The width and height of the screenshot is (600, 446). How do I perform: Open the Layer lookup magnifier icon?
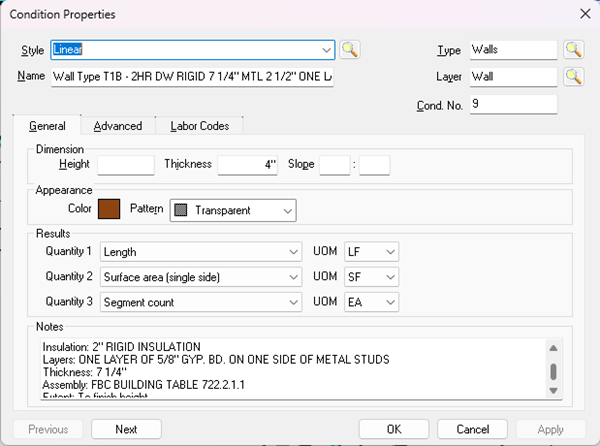tap(573, 77)
